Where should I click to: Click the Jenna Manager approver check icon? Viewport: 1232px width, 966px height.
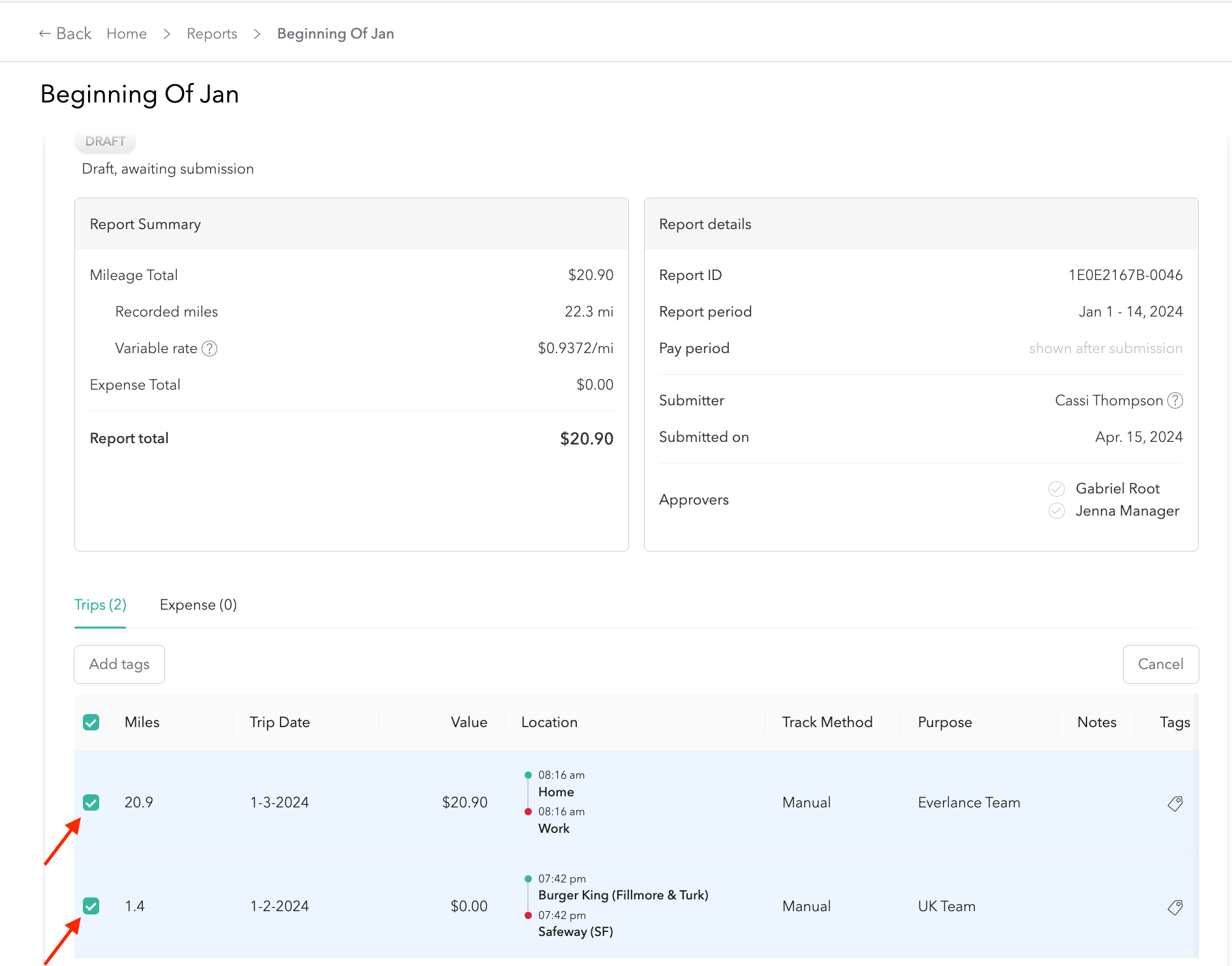click(x=1056, y=511)
